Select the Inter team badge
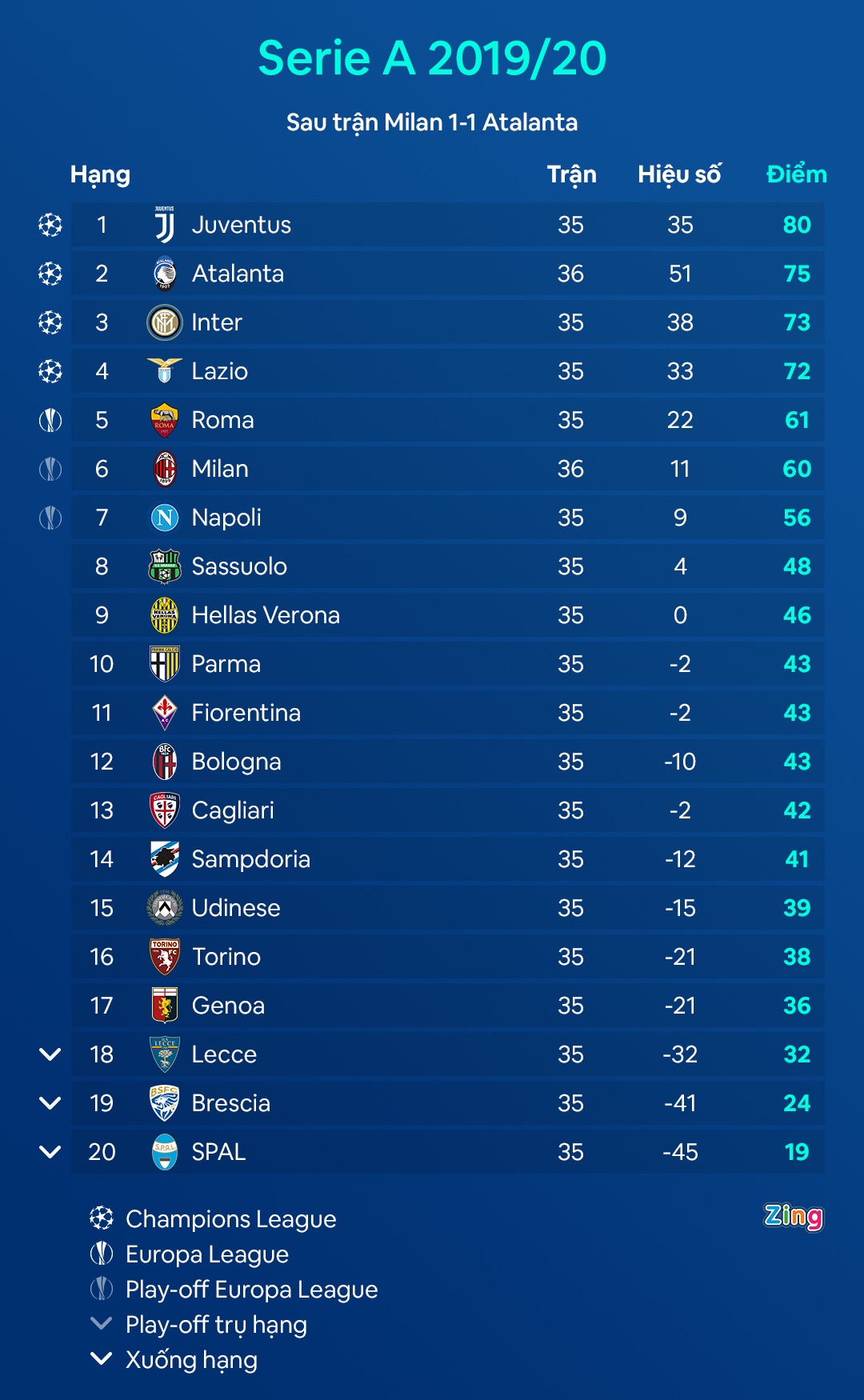This screenshot has height=1400, width=864. 165,322
